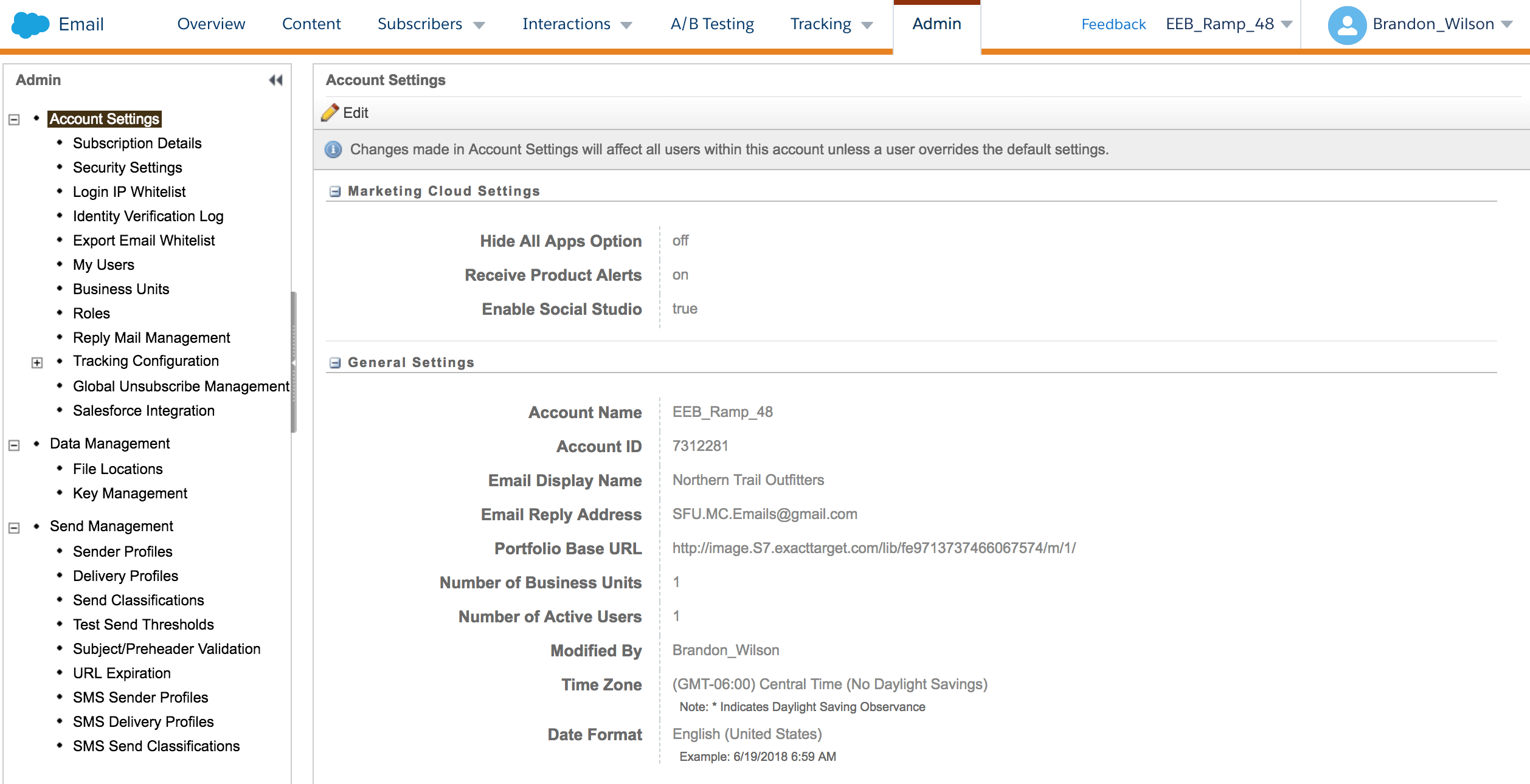This screenshot has width=1530, height=784.
Task: Open Test Send Thresholds
Action: click(143, 624)
